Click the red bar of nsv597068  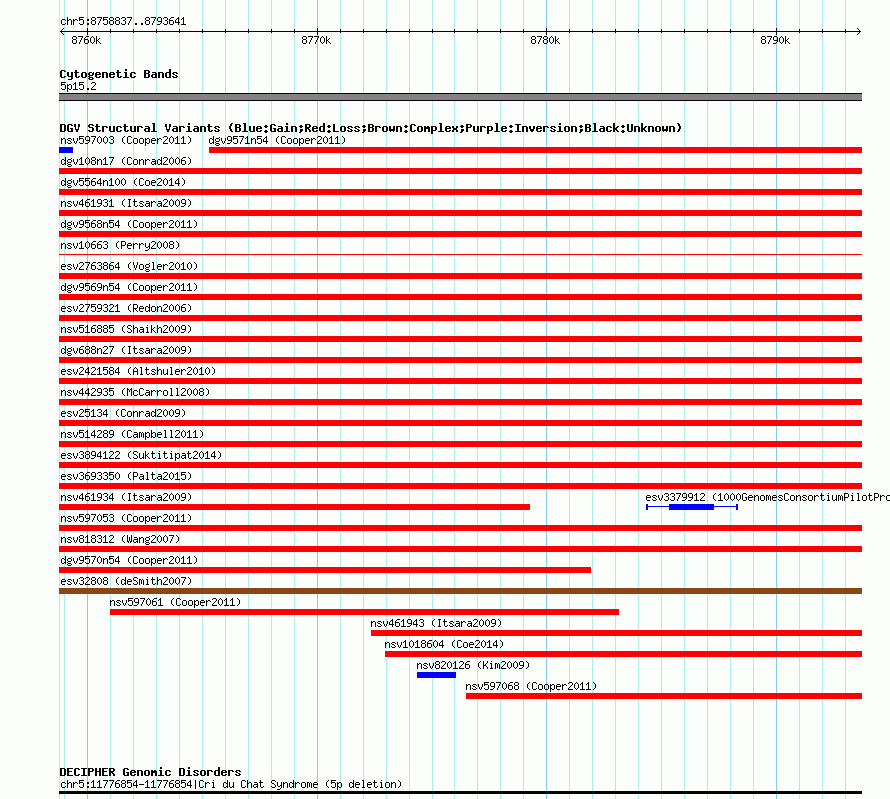pos(664,696)
